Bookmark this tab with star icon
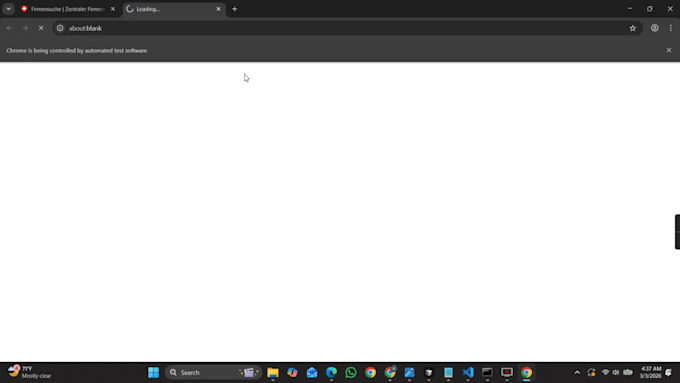This screenshot has height=383, width=680. pos(633,28)
